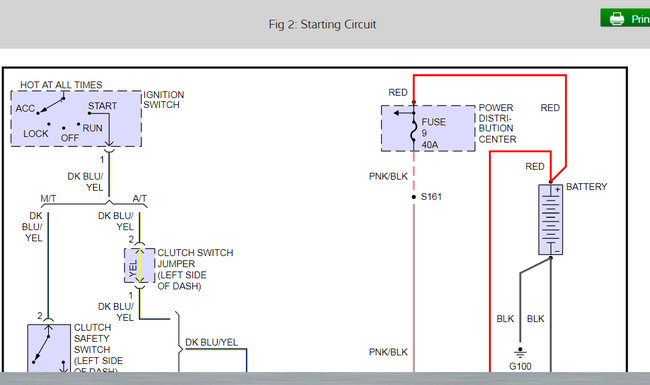Click the BATTERY label
Viewport: 650px width, 385px height.
coord(587,186)
